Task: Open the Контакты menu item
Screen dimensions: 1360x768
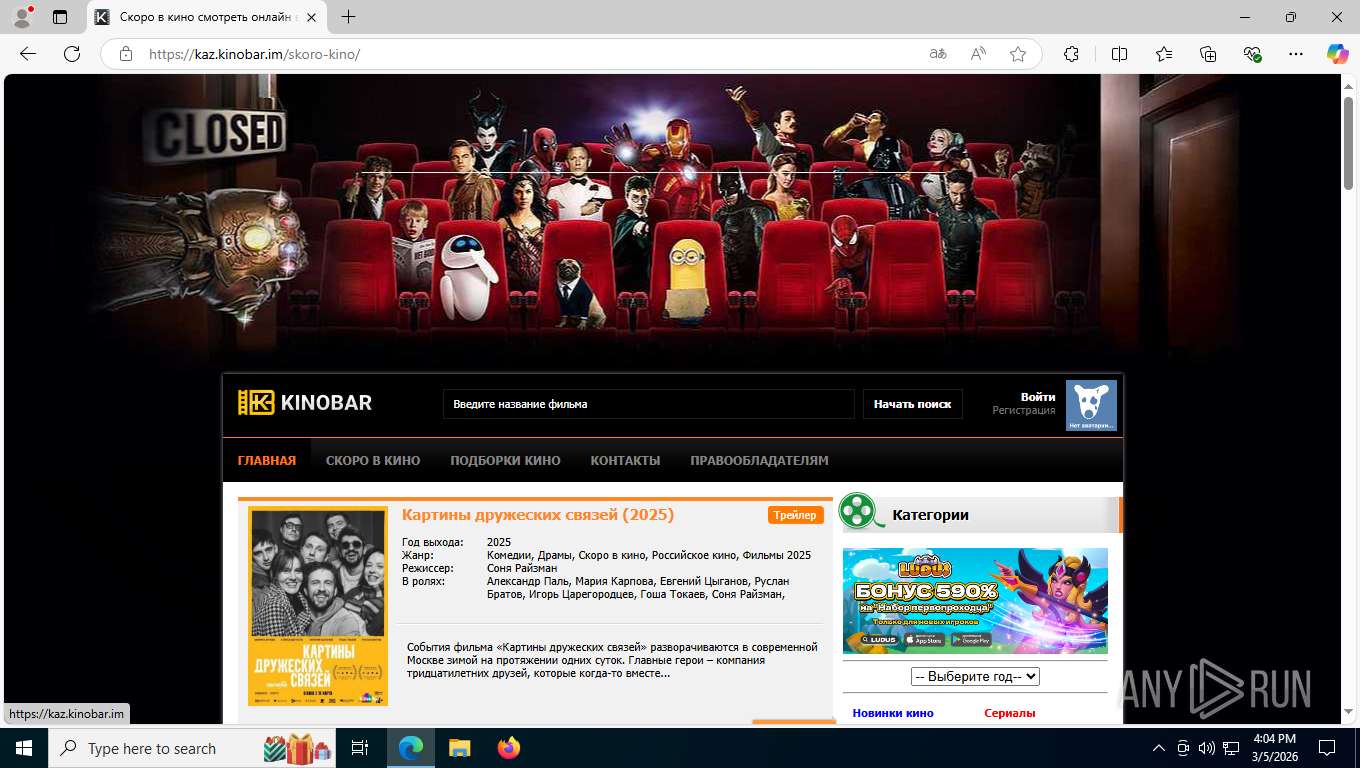Action: coord(625,461)
